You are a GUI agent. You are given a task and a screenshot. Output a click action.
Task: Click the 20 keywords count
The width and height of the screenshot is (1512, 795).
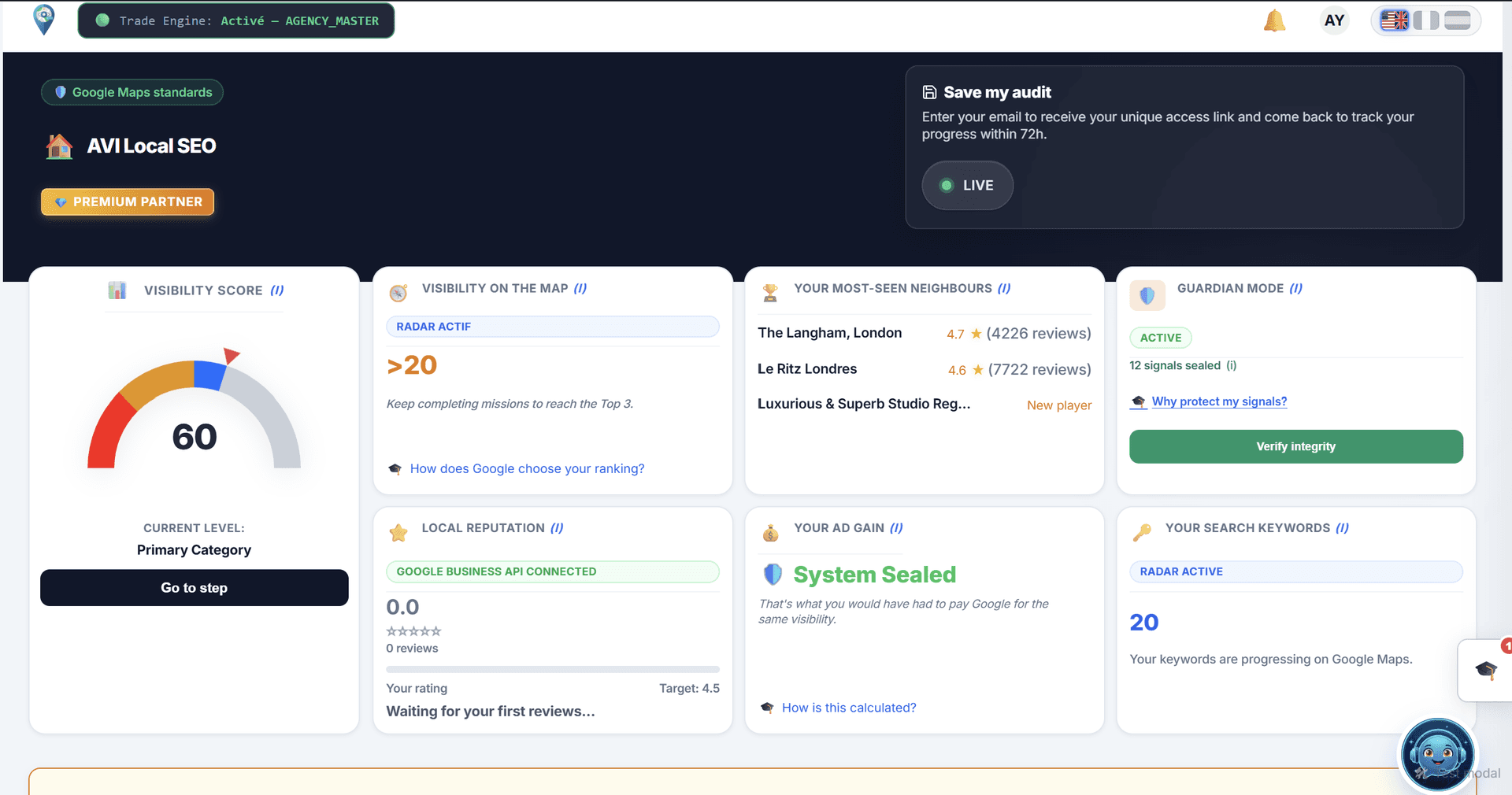(1144, 623)
